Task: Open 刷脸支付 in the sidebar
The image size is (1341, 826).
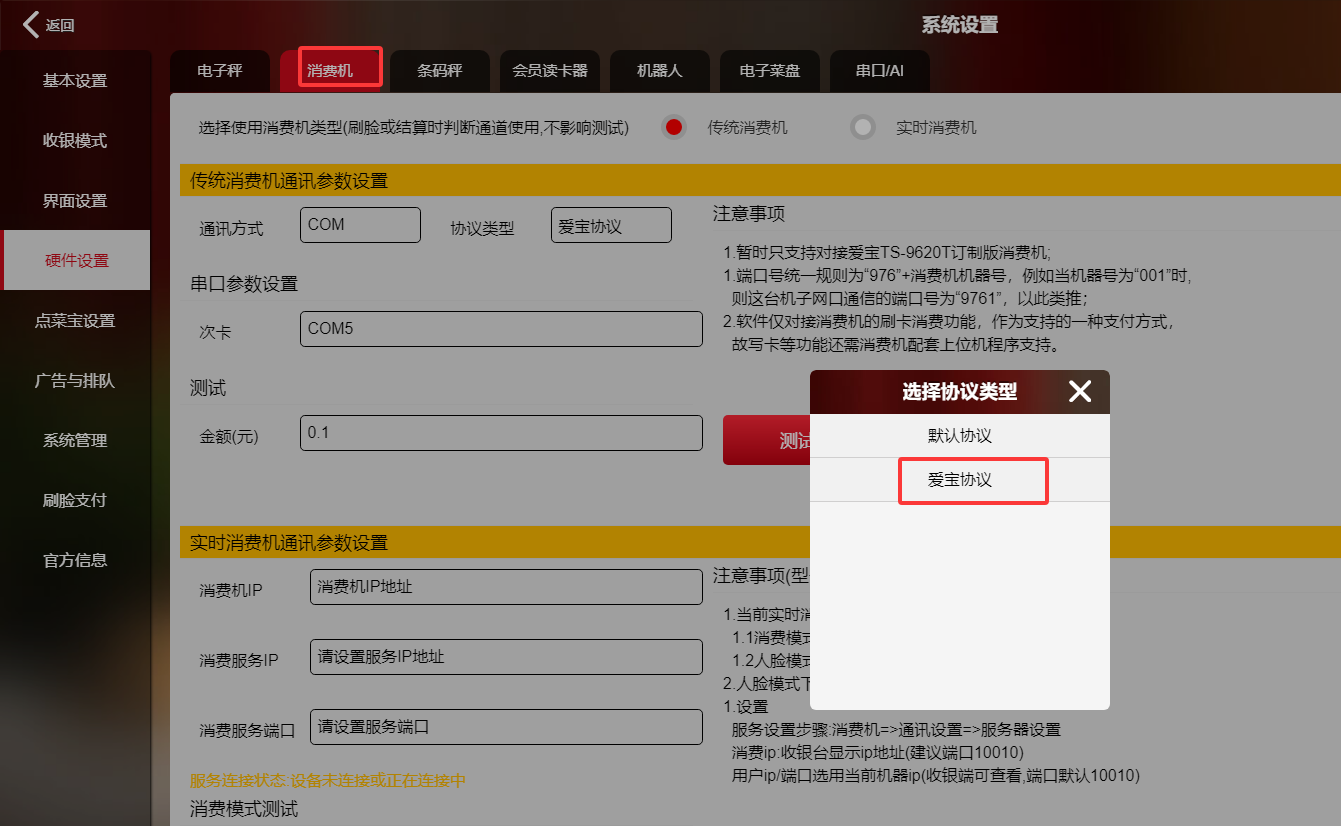Action: [x=75, y=500]
